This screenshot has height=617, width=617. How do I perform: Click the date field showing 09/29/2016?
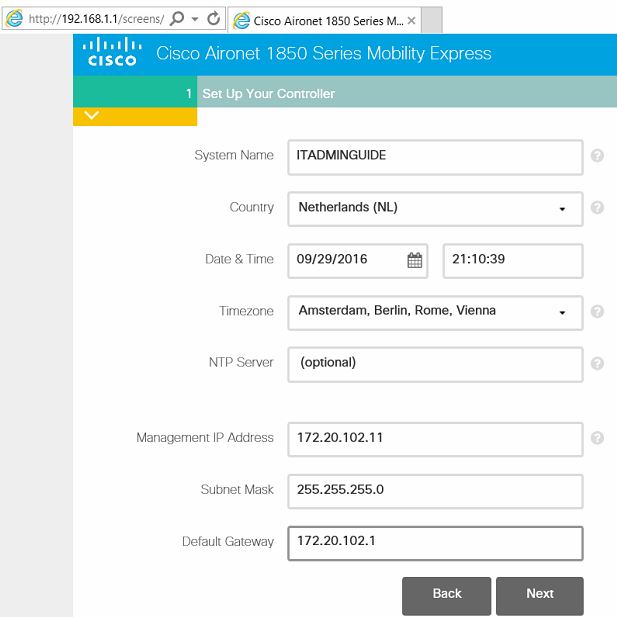pyautogui.click(x=358, y=261)
